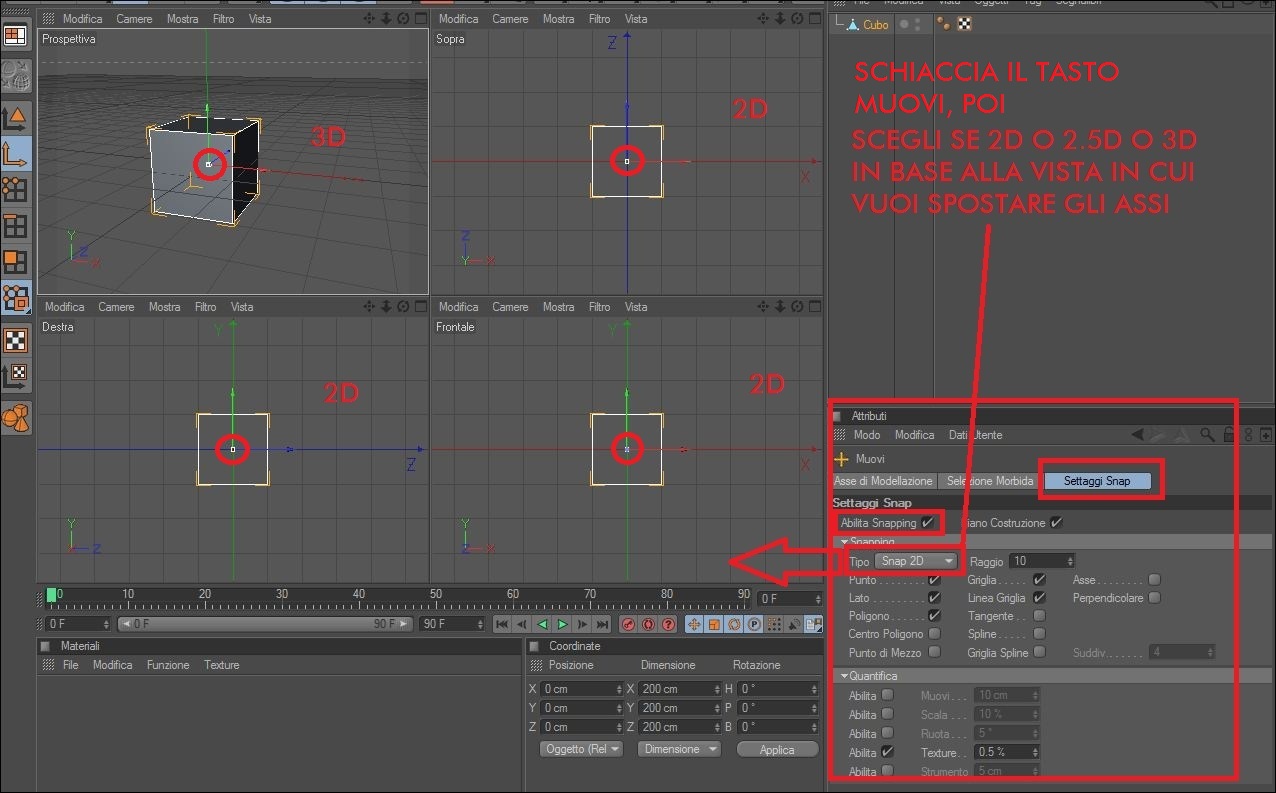Click the rotate icon of Prospettiva viewport
This screenshot has height=793, width=1276.
coord(403,18)
